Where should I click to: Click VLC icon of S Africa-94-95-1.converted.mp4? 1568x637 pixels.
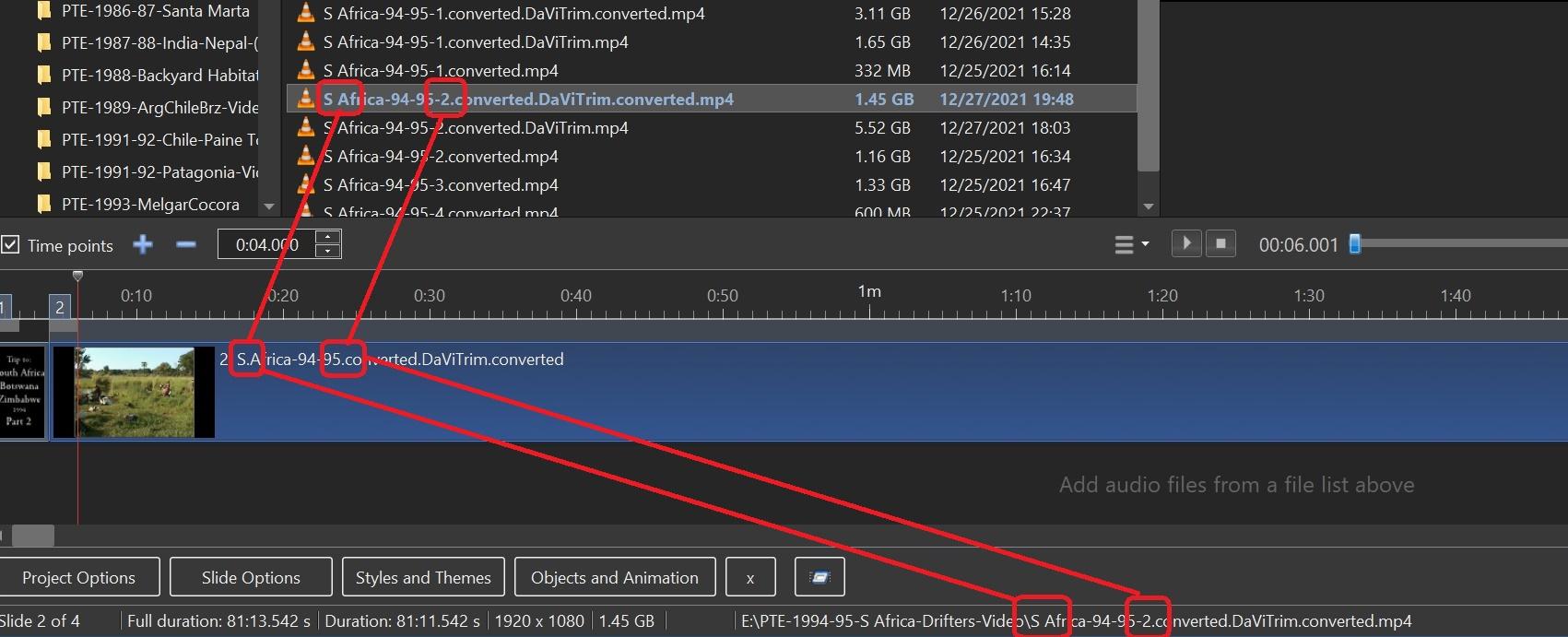click(306, 71)
